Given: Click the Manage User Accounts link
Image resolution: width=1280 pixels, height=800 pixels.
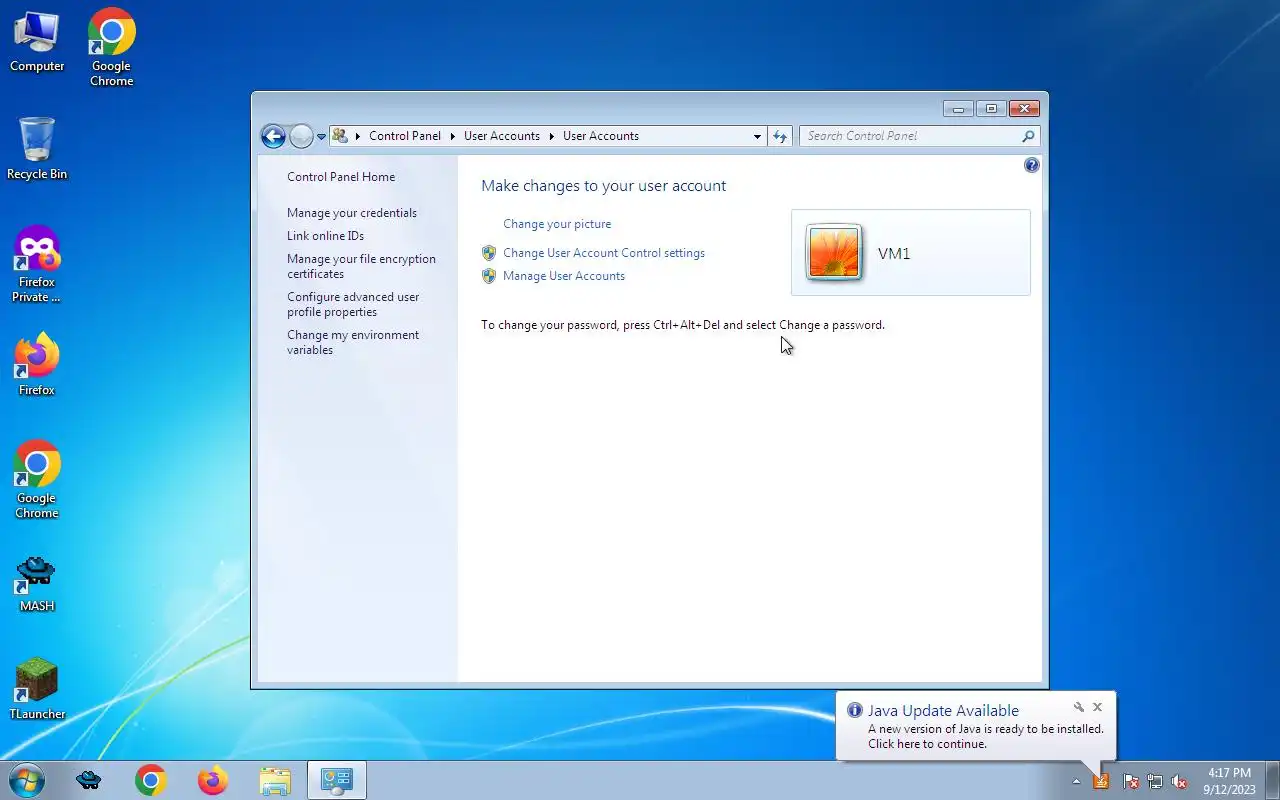Looking at the screenshot, I should click(x=564, y=276).
